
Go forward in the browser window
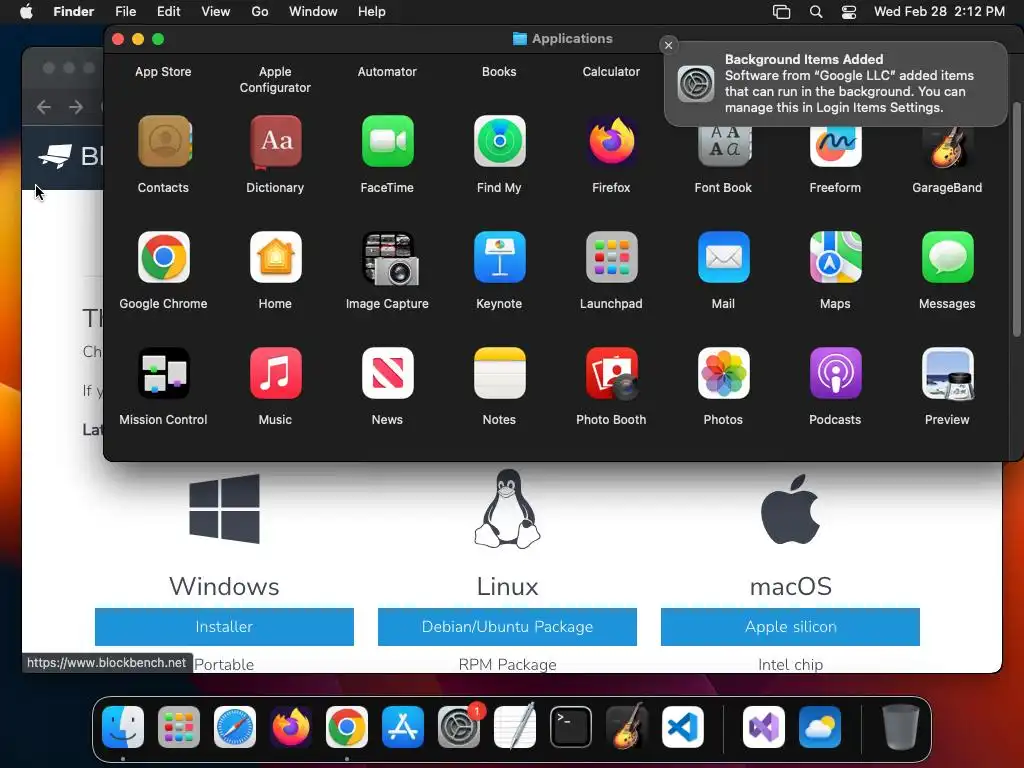(76, 106)
